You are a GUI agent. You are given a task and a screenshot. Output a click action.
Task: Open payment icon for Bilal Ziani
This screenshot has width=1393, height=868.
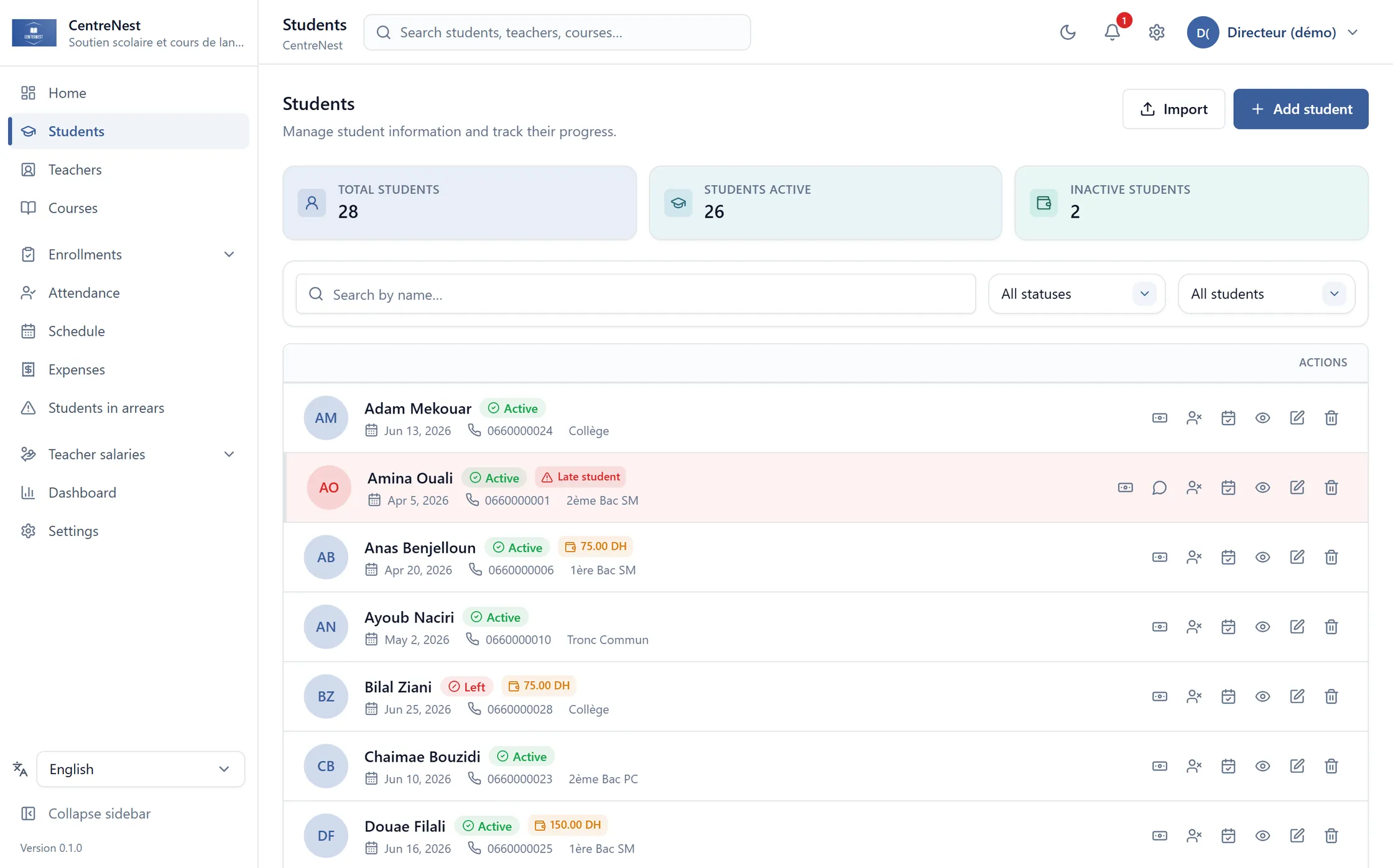click(x=1159, y=696)
